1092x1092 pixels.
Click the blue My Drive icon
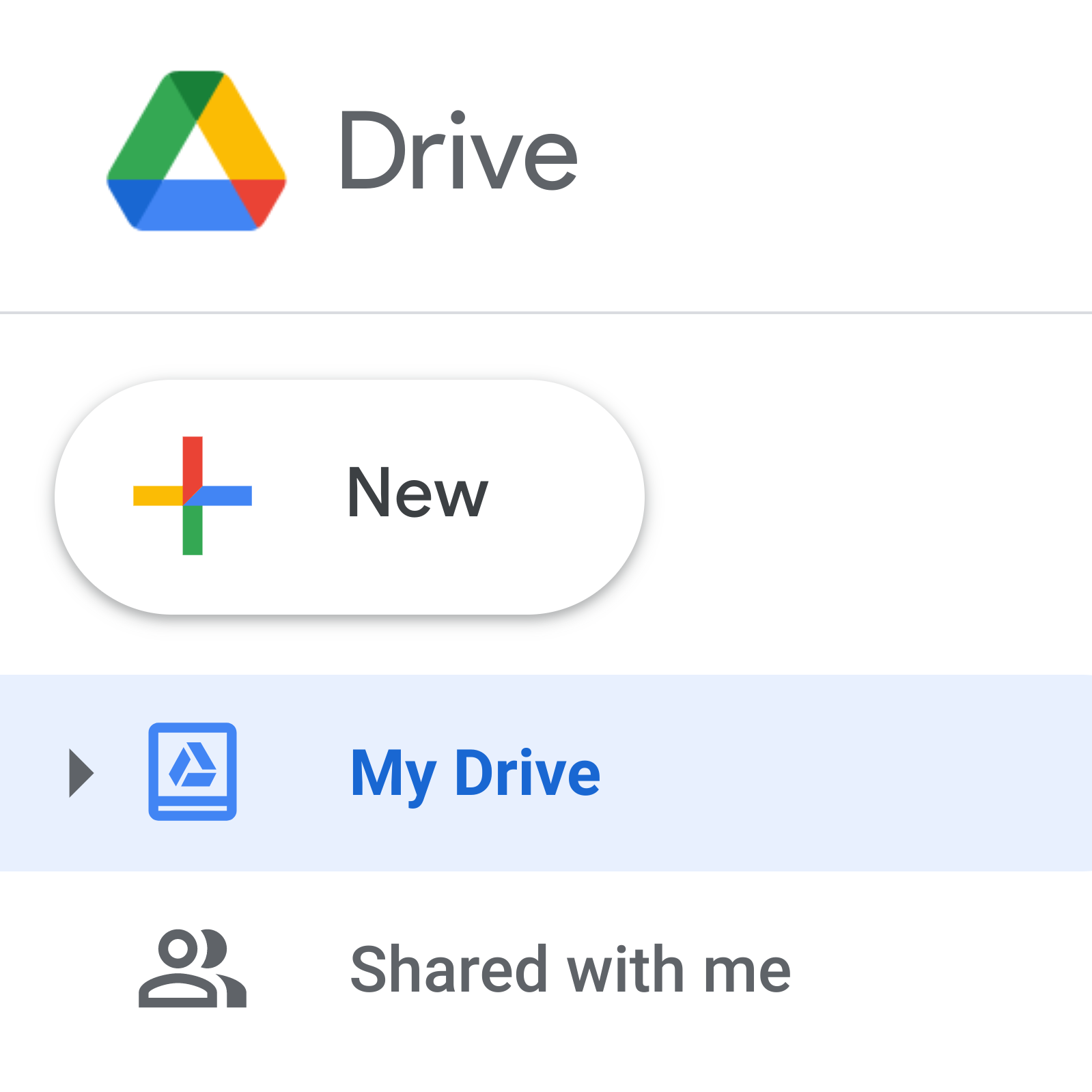tap(193, 772)
